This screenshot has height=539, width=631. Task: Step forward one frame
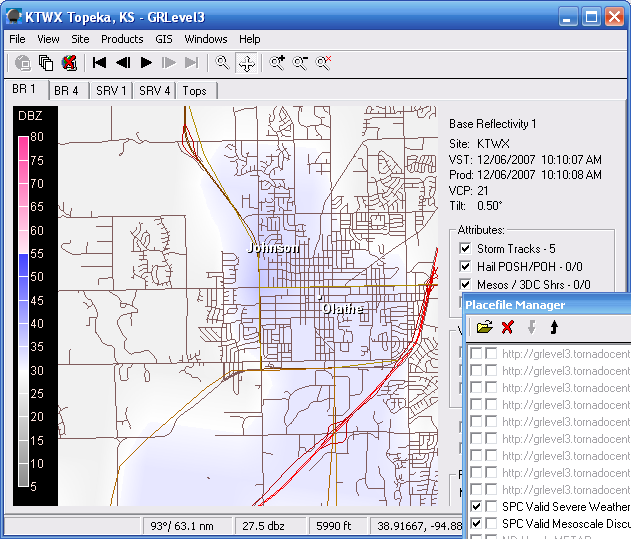click(169, 63)
